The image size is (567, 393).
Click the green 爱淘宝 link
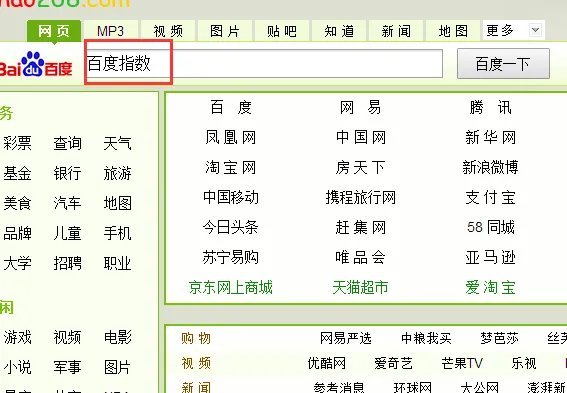pyautogui.click(x=490, y=287)
